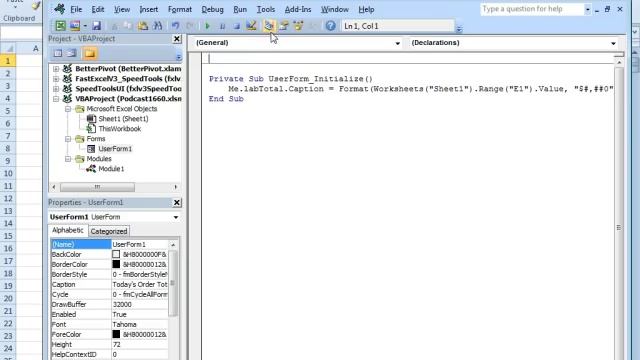This screenshot has width=640, height=360.
Task: Open the Insert UserForm dropdown arrow
Action: [x=85, y=26]
